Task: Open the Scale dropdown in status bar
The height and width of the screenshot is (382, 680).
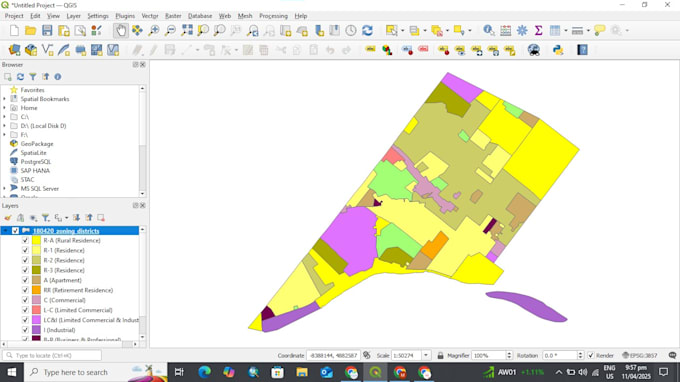Action: 426,355
